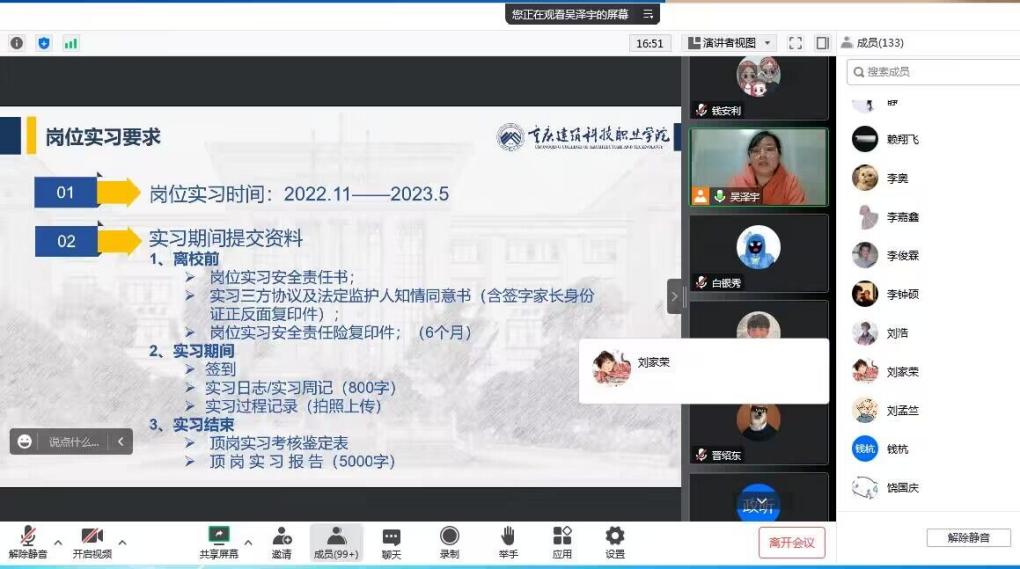This screenshot has width=1020, height=569.
Task: Check the green network signal icon
Action: (71, 43)
